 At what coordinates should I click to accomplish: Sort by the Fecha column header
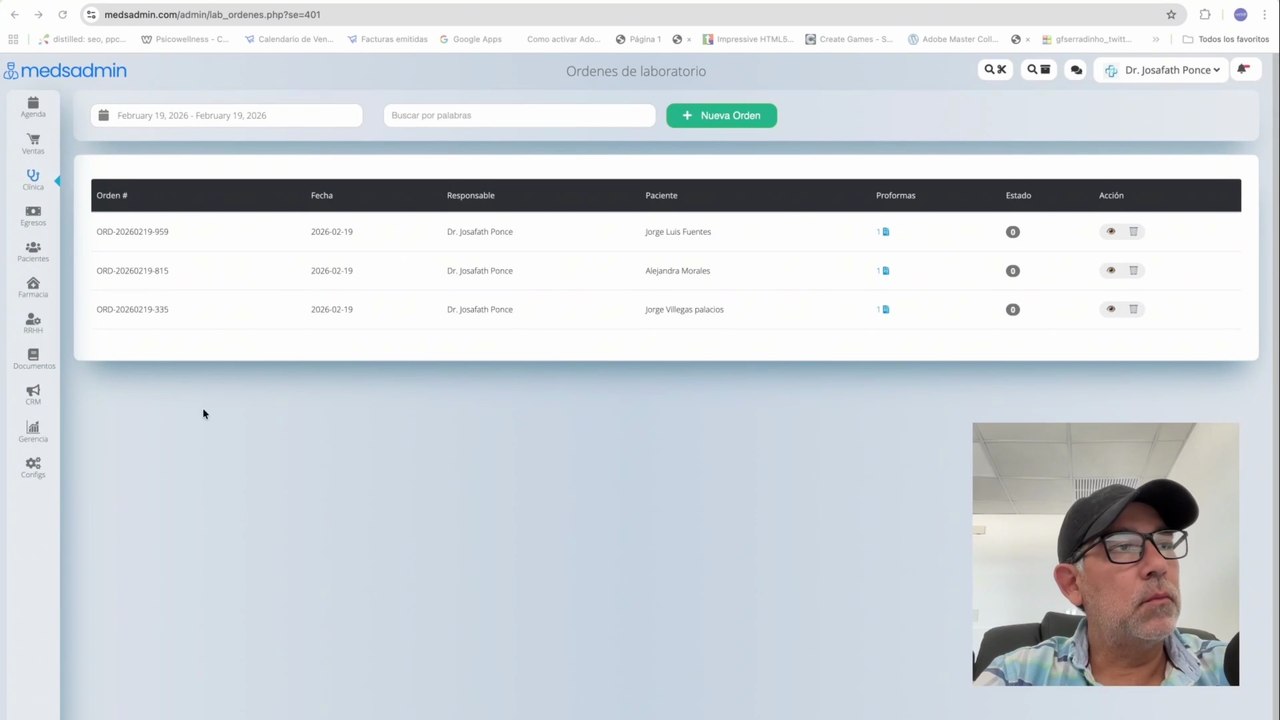322,196
